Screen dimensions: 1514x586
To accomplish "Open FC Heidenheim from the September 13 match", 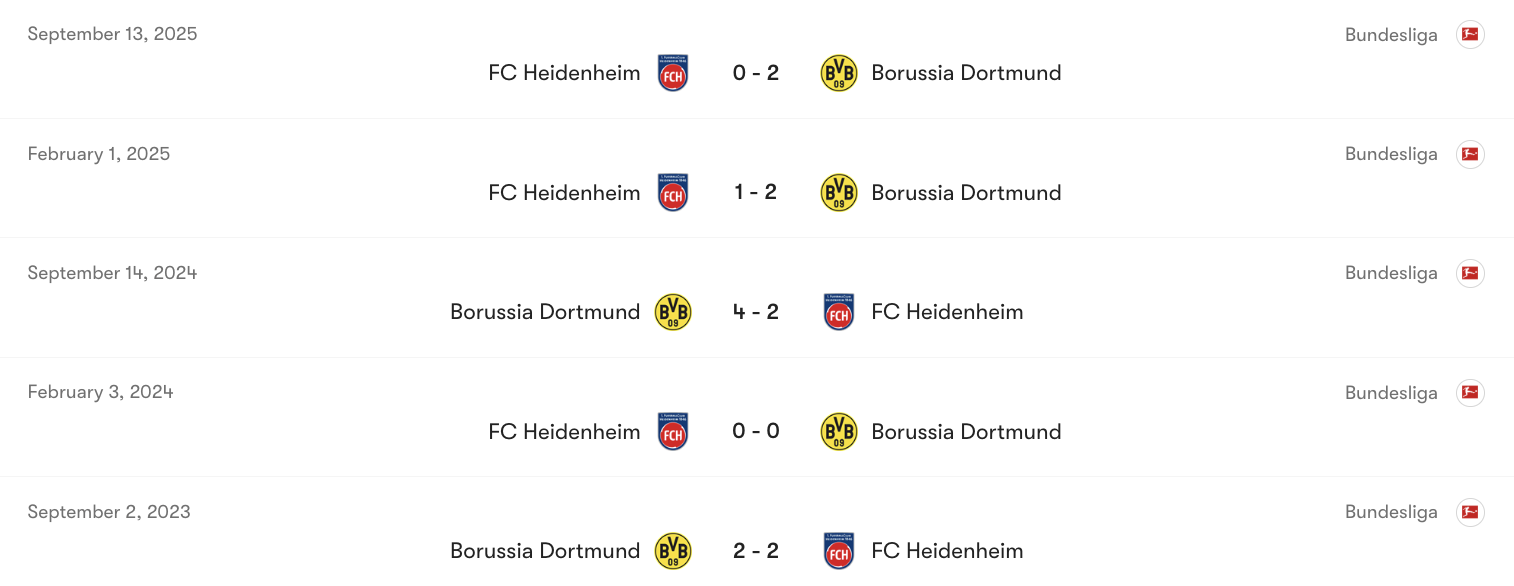I will tap(564, 72).
